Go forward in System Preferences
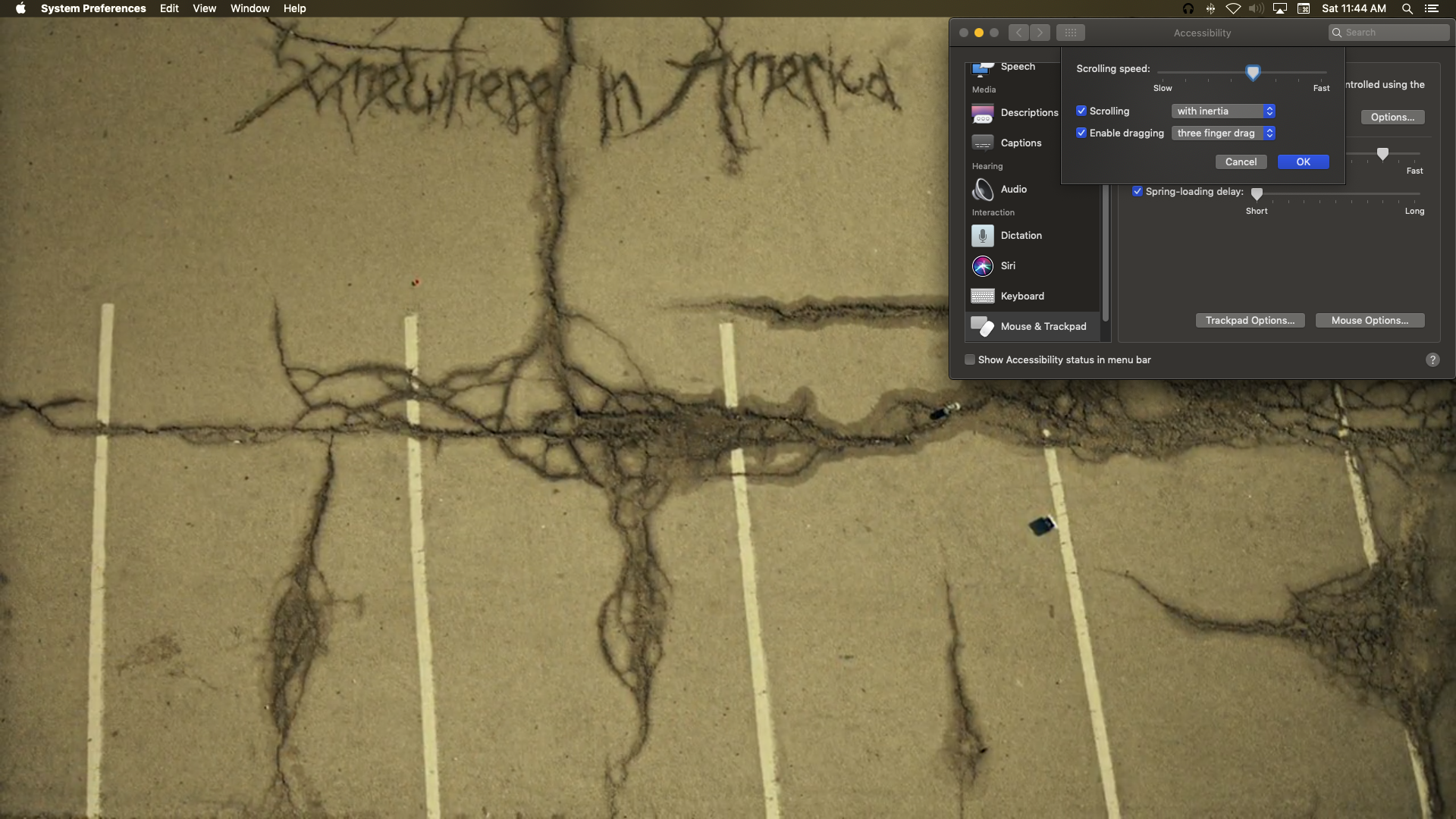 tap(1040, 33)
